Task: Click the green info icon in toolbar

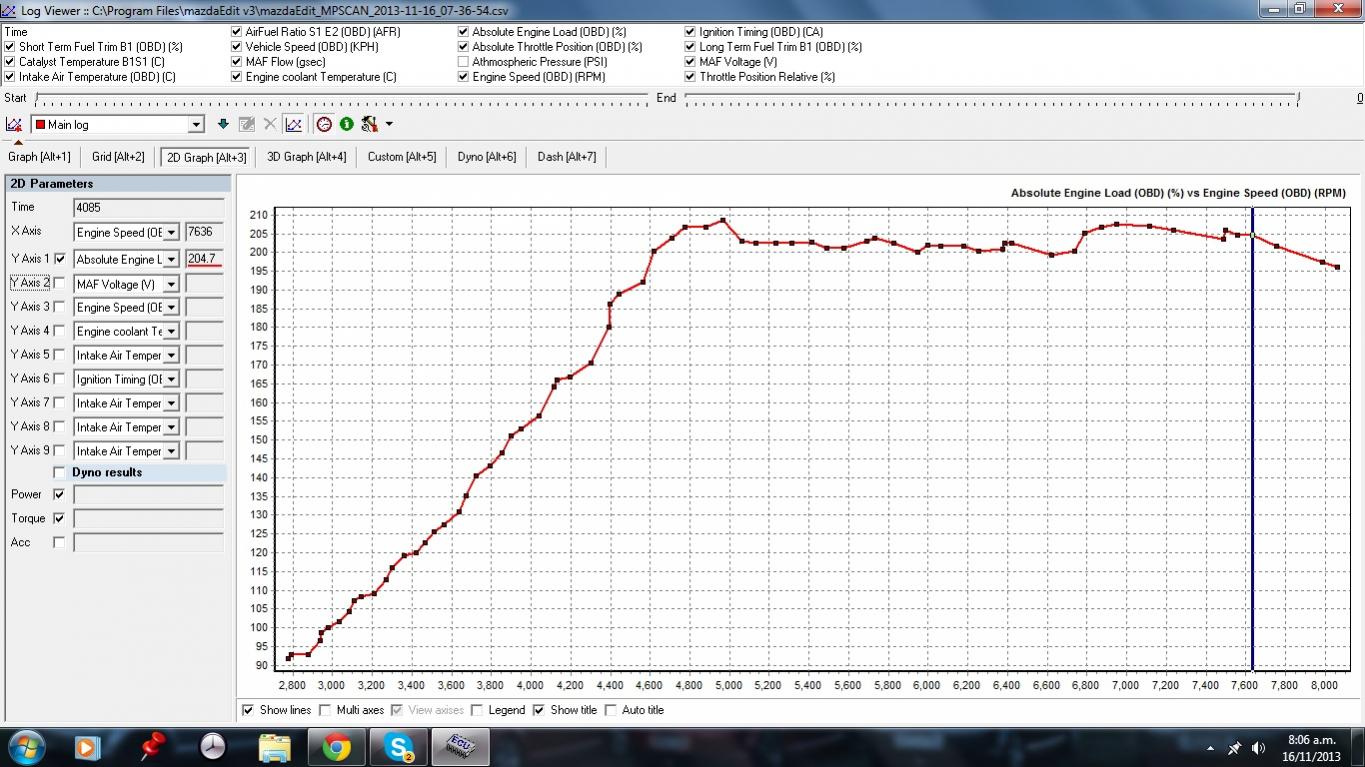Action: pyautogui.click(x=346, y=124)
